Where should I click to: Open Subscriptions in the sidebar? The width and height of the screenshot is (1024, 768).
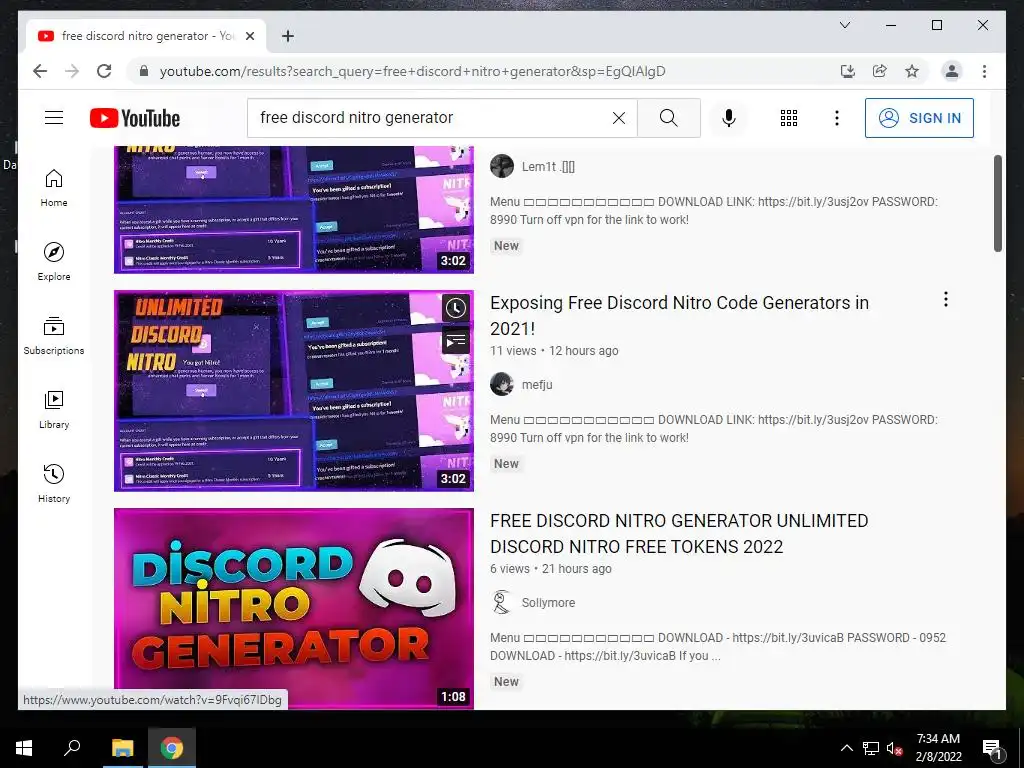point(54,336)
